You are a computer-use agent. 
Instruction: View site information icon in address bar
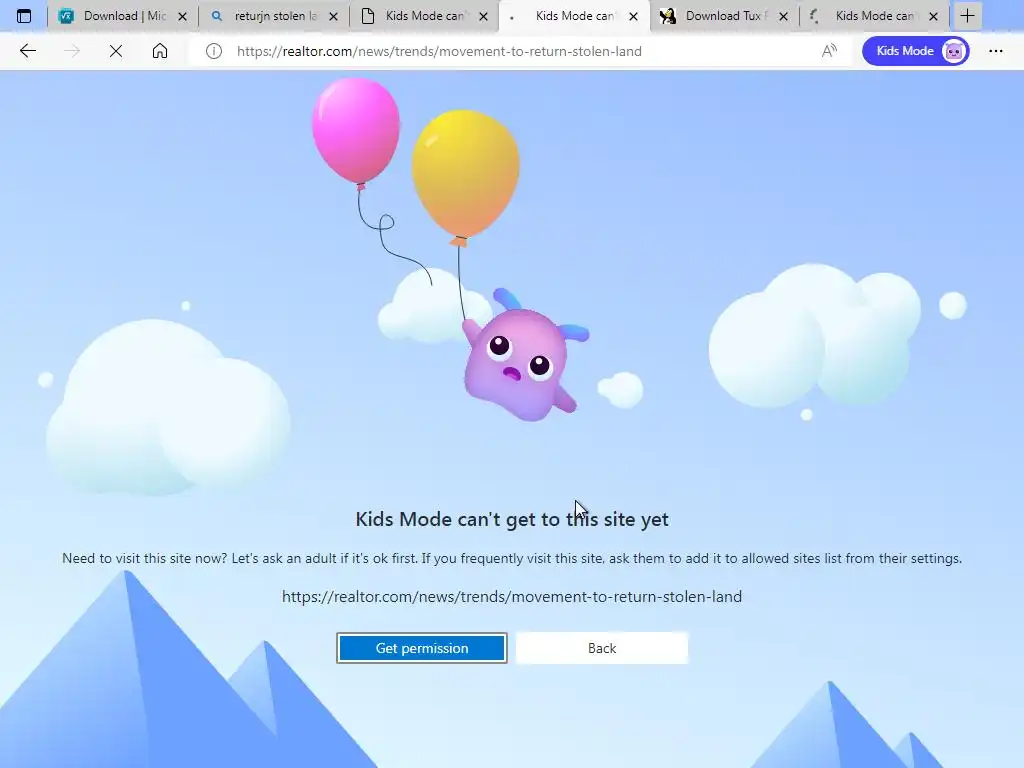[x=214, y=51]
